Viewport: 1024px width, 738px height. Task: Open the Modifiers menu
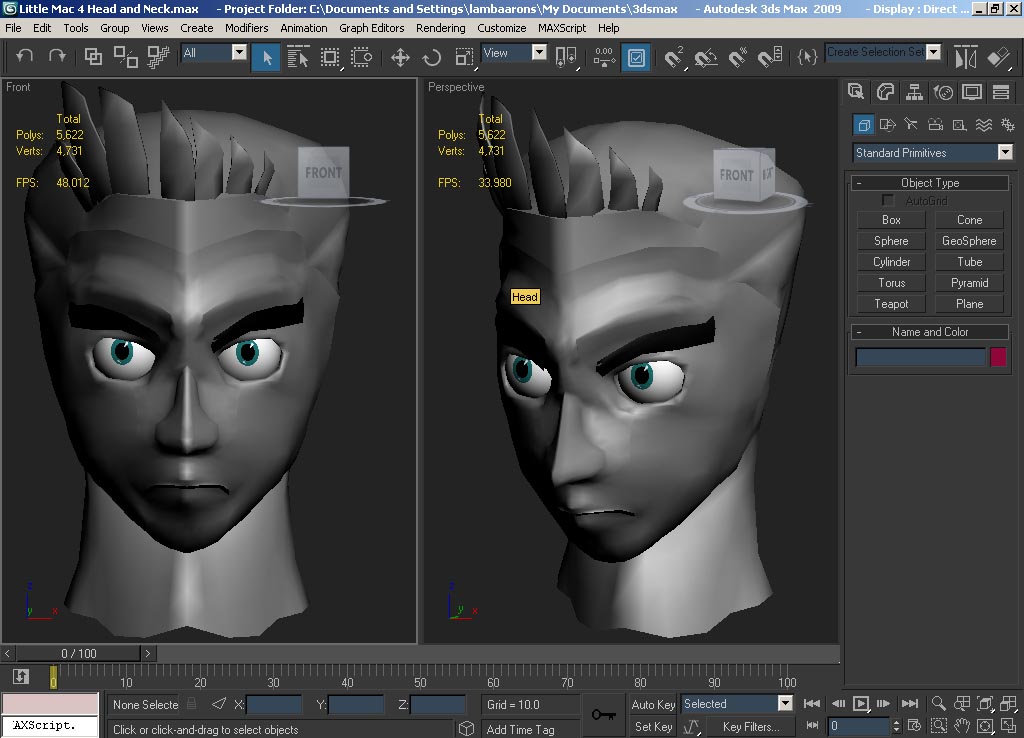point(246,28)
